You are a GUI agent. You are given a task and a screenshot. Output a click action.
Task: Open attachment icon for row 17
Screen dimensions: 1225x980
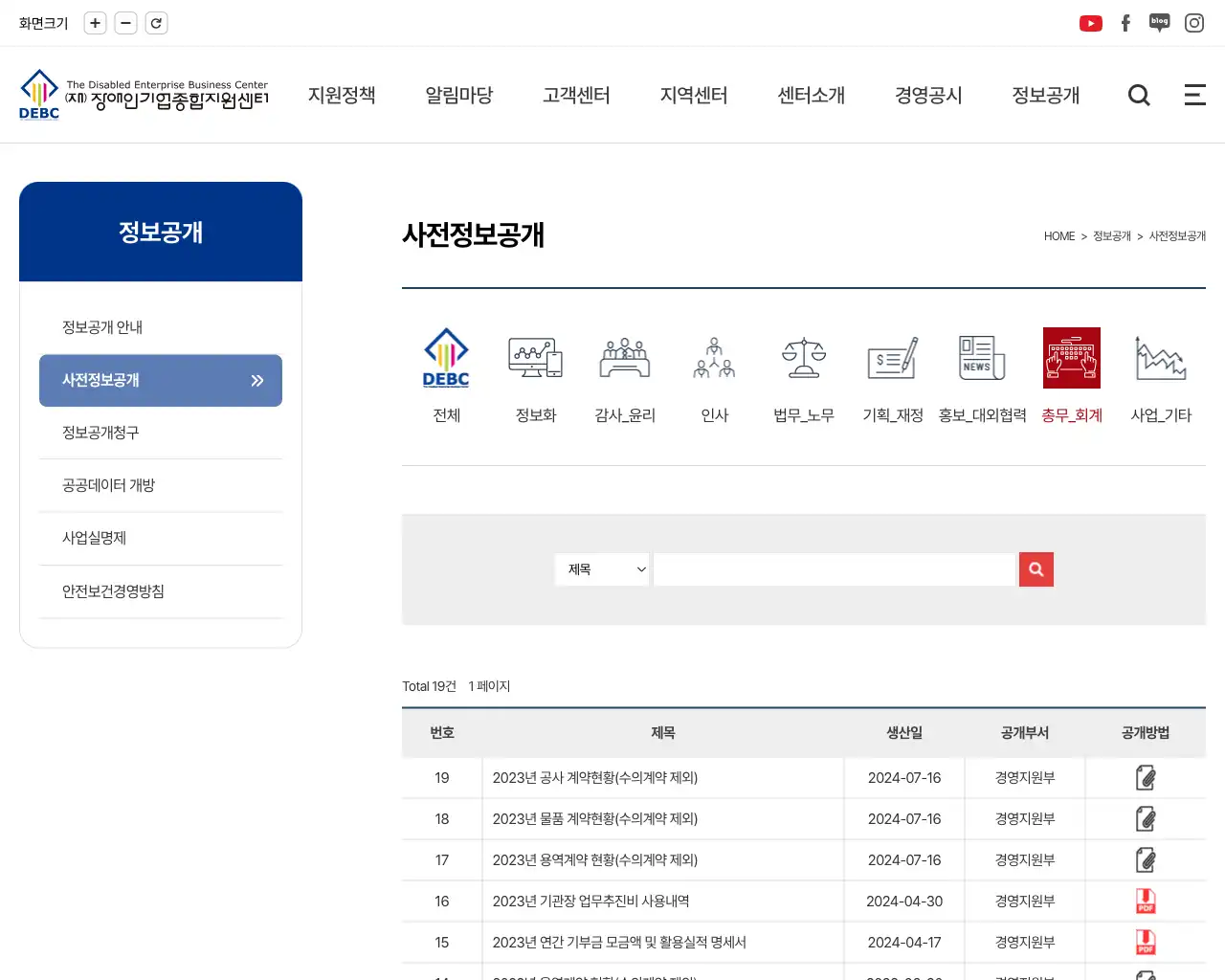click(x=1146, y=860)
